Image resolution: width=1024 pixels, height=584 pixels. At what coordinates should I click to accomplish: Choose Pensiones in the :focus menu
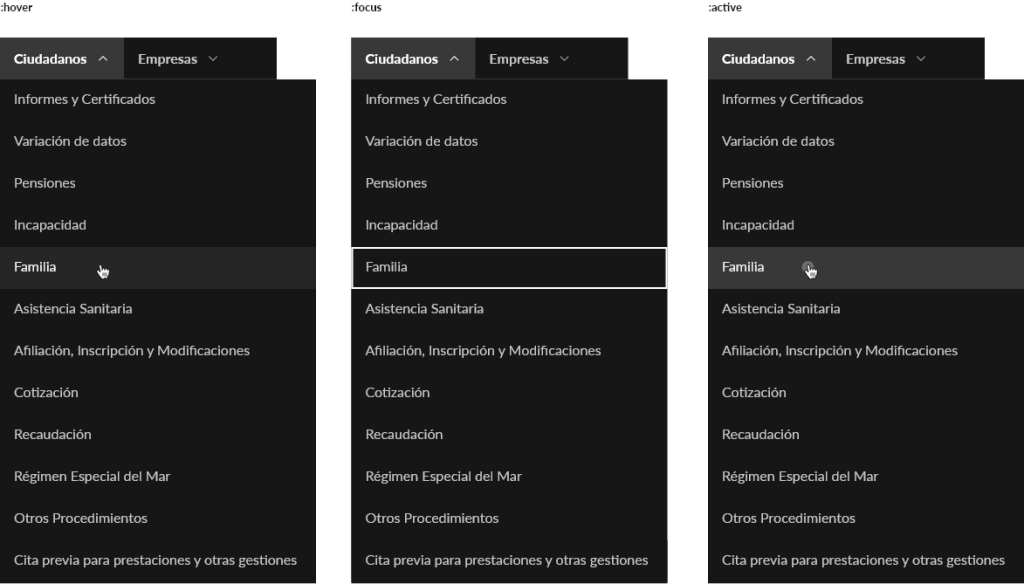[x=396, y=183]
